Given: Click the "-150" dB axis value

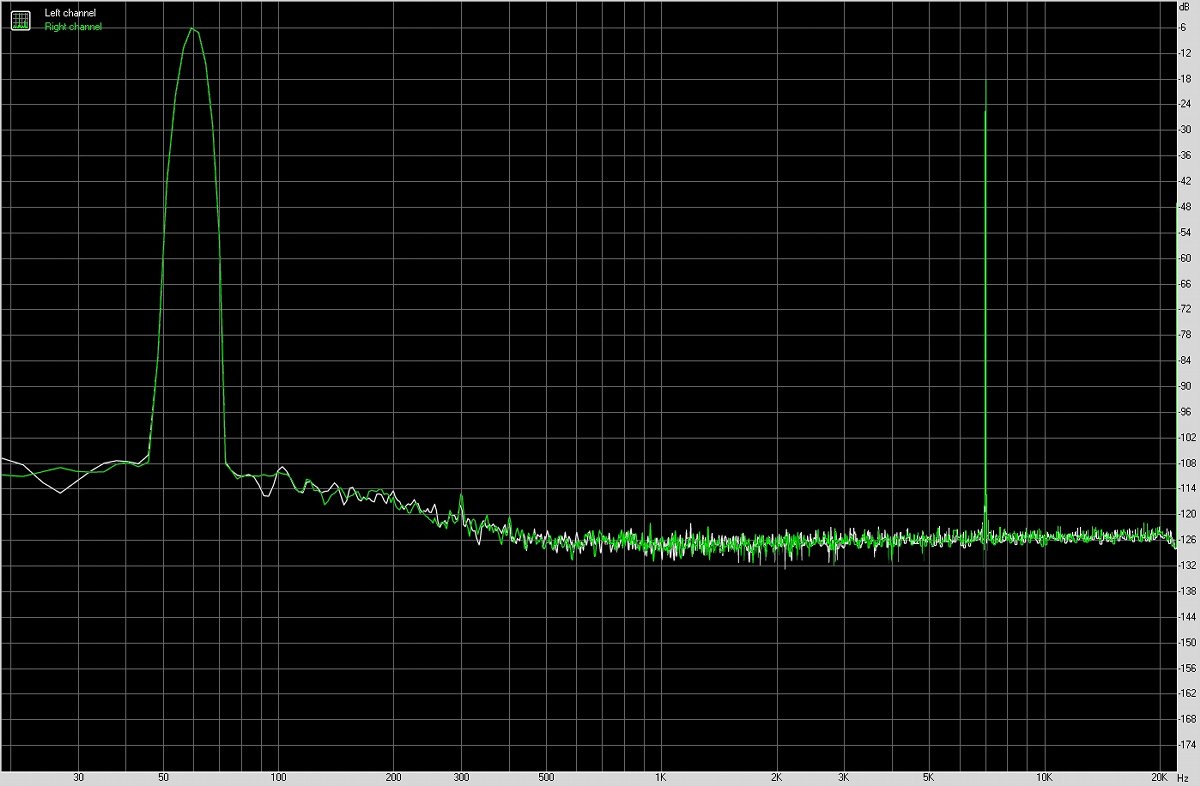Looking at the screenshot, I should (1187, 642).
